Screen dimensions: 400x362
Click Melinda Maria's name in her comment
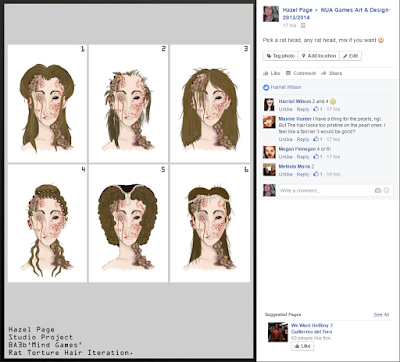294,166
